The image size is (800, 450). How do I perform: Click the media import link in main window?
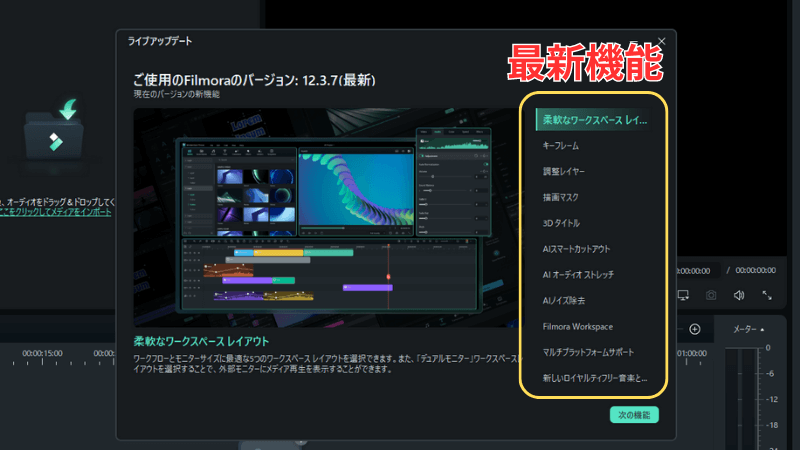(55, 212)
